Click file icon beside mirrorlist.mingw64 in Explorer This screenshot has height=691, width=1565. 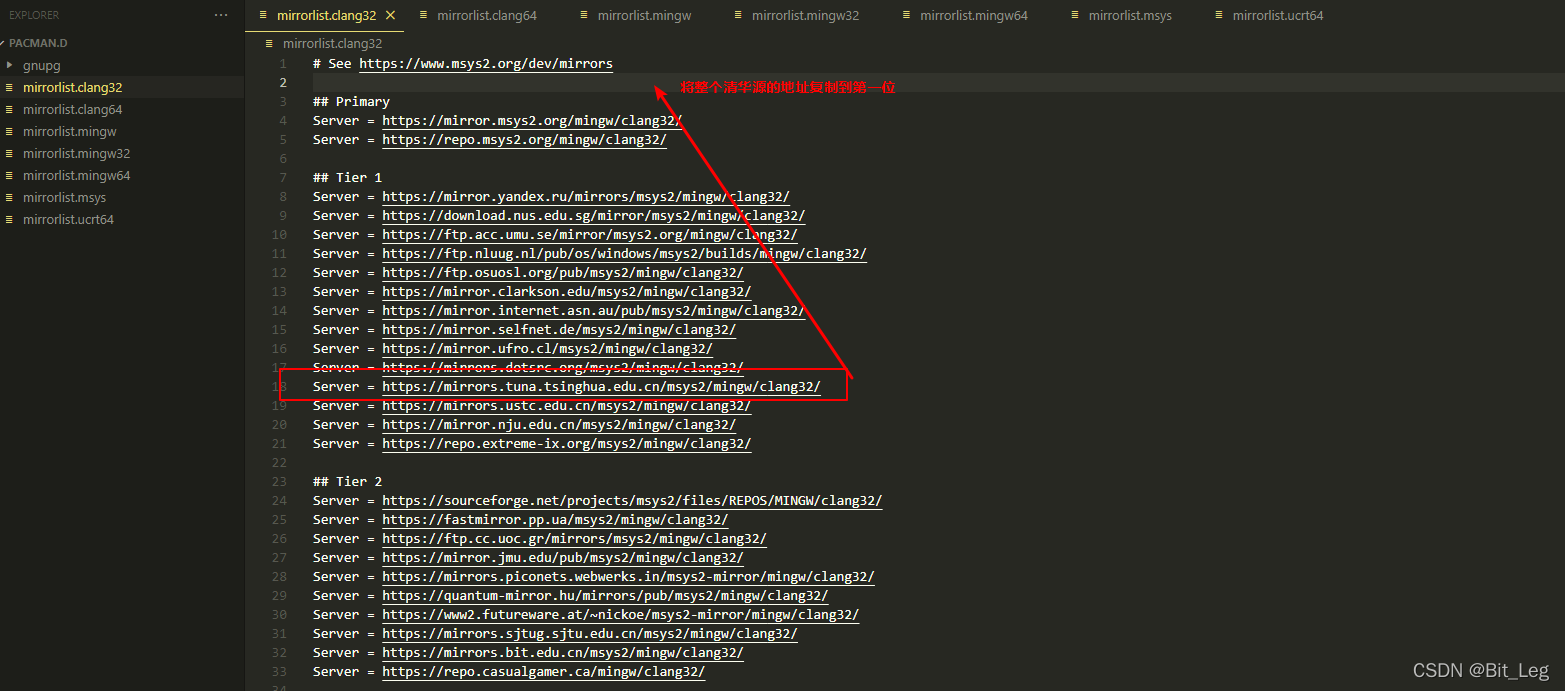[10, 175]
